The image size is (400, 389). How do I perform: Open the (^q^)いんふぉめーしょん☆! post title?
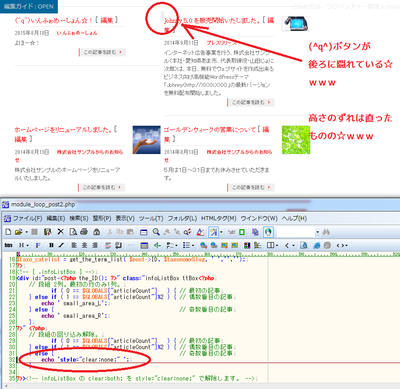pos(53,20)
